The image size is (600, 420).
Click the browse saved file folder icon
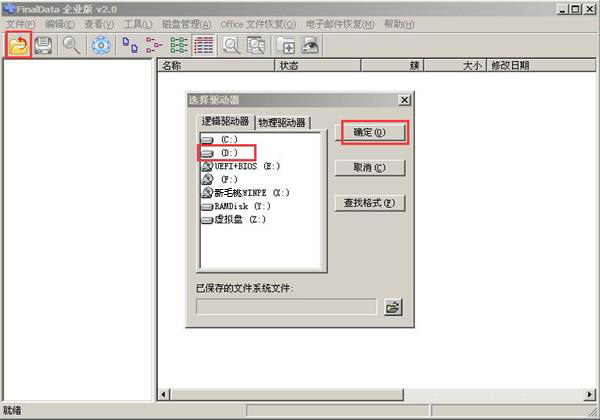393,307
